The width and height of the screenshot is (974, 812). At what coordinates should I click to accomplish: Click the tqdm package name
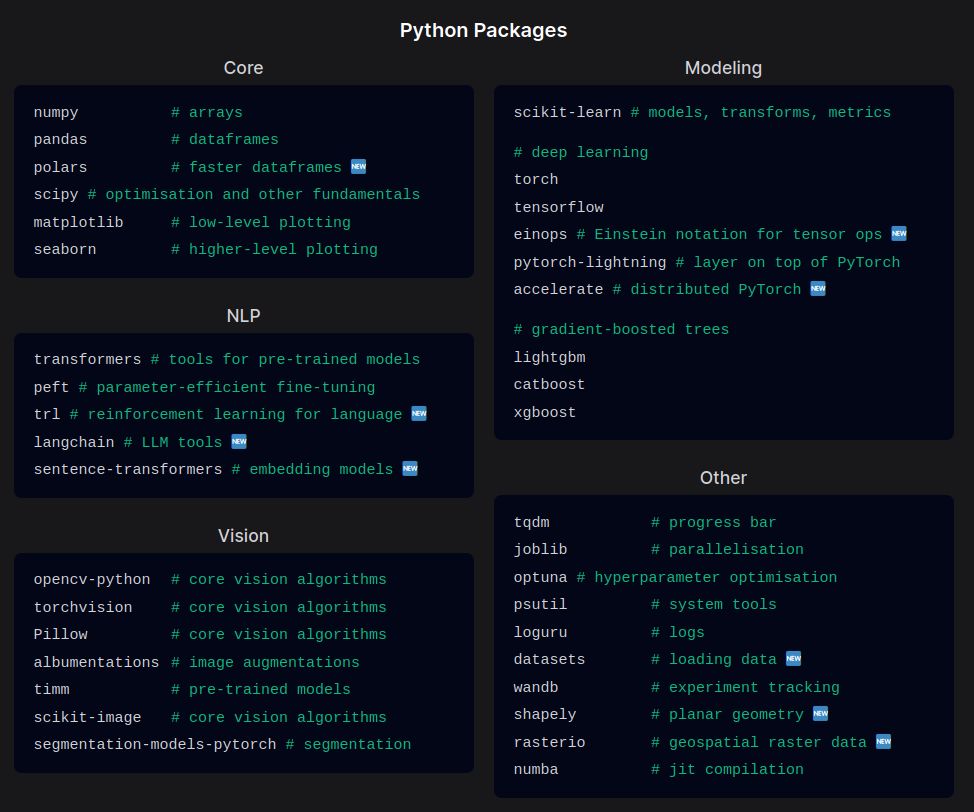coord(532,522)
